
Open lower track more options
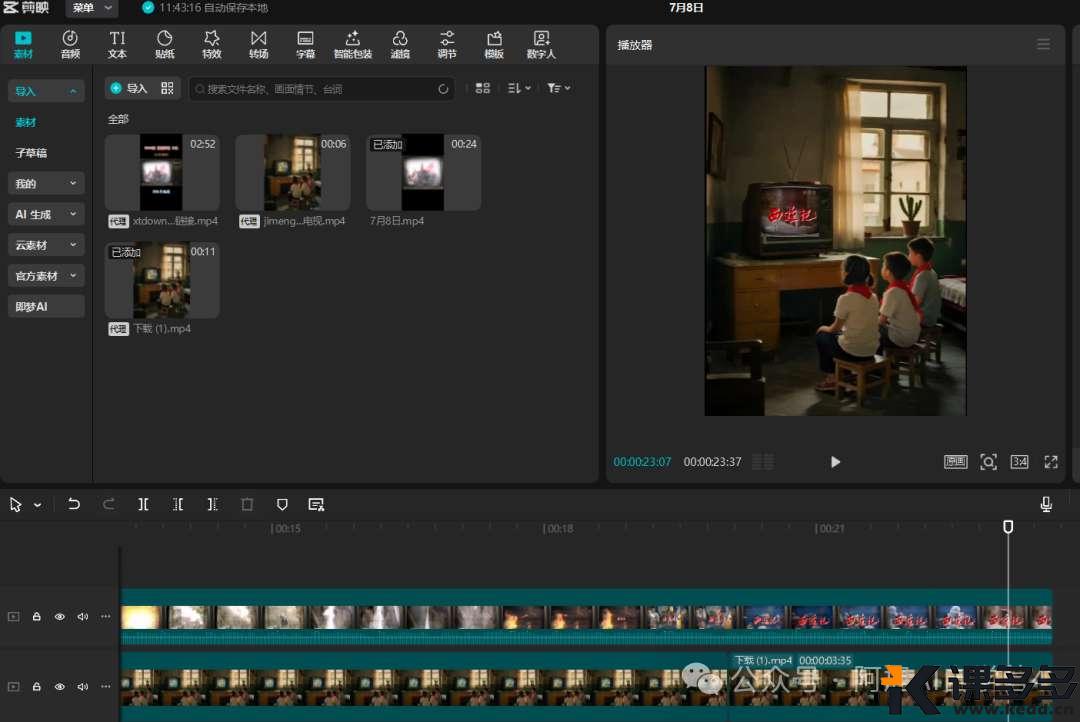[105, 687]
